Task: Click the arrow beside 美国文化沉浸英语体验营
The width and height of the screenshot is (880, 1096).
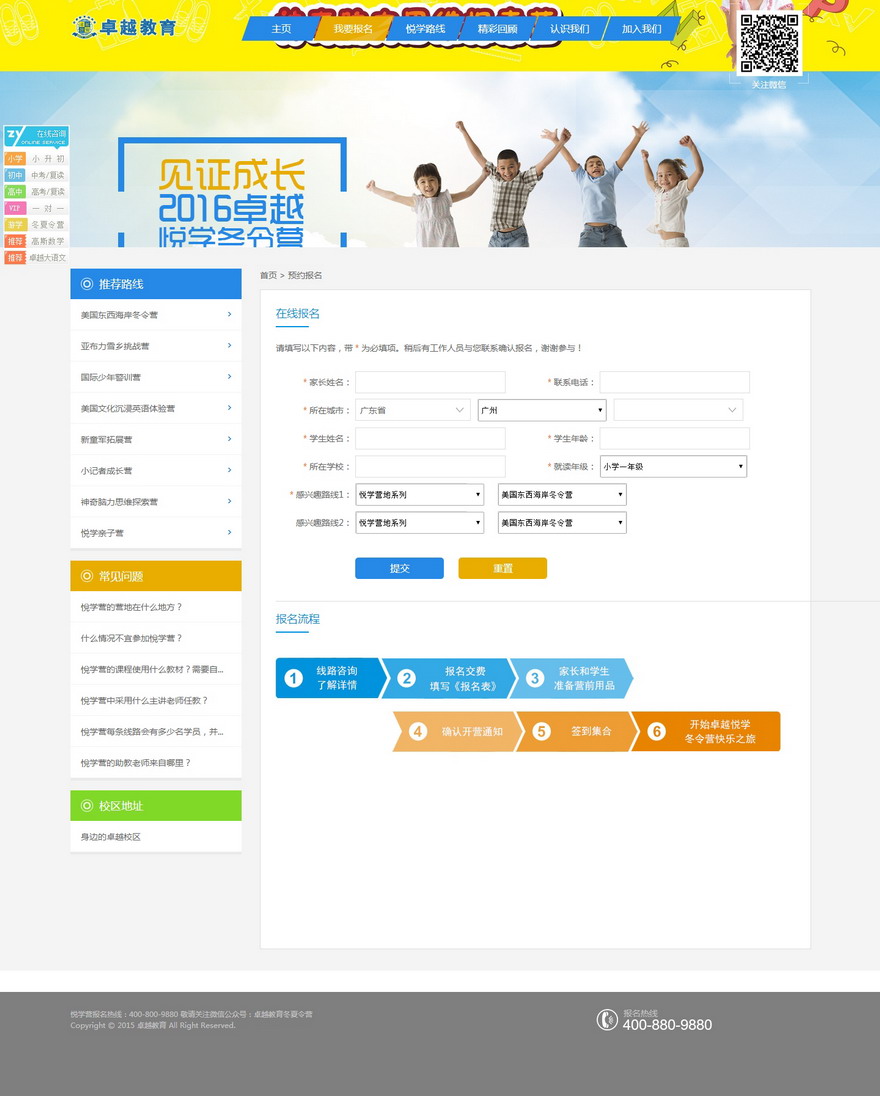Action: tap(229, 408)
